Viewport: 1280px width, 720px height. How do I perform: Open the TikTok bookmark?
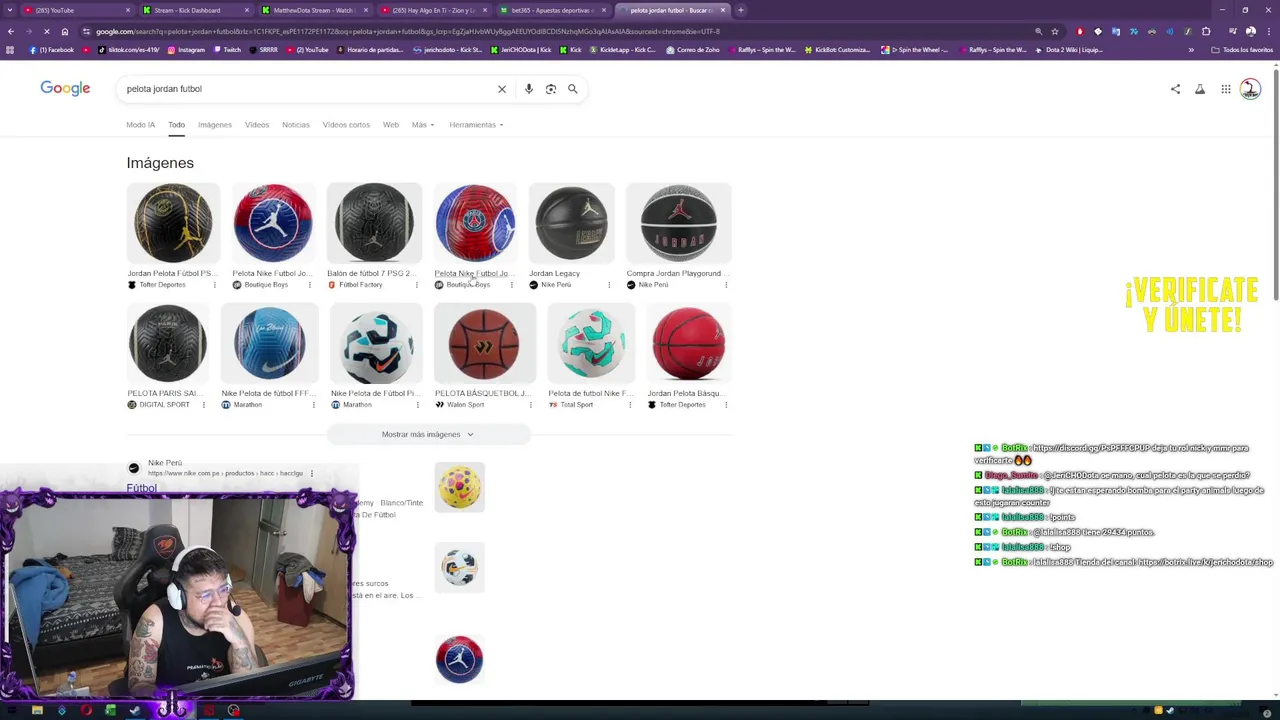129,50
